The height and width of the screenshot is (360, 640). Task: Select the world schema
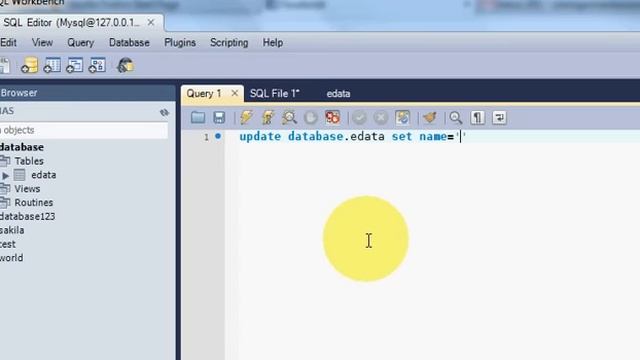[x=12, y=258]
